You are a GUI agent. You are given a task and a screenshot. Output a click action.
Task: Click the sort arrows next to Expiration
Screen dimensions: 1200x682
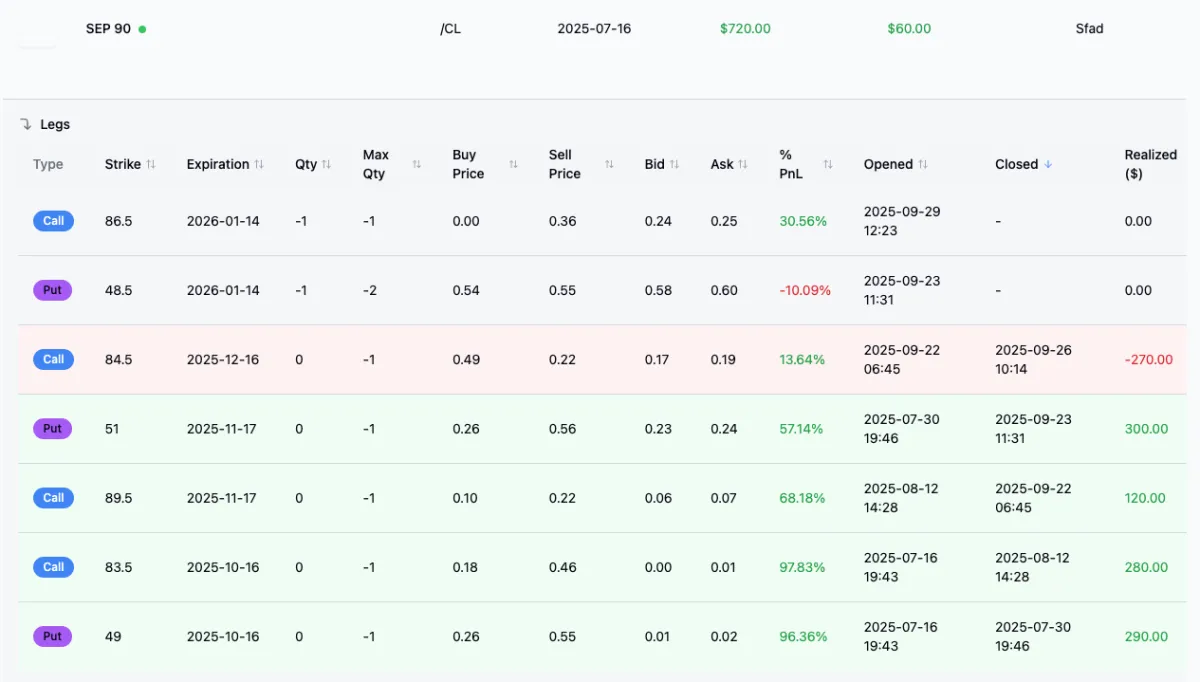(x=259, y=164)
